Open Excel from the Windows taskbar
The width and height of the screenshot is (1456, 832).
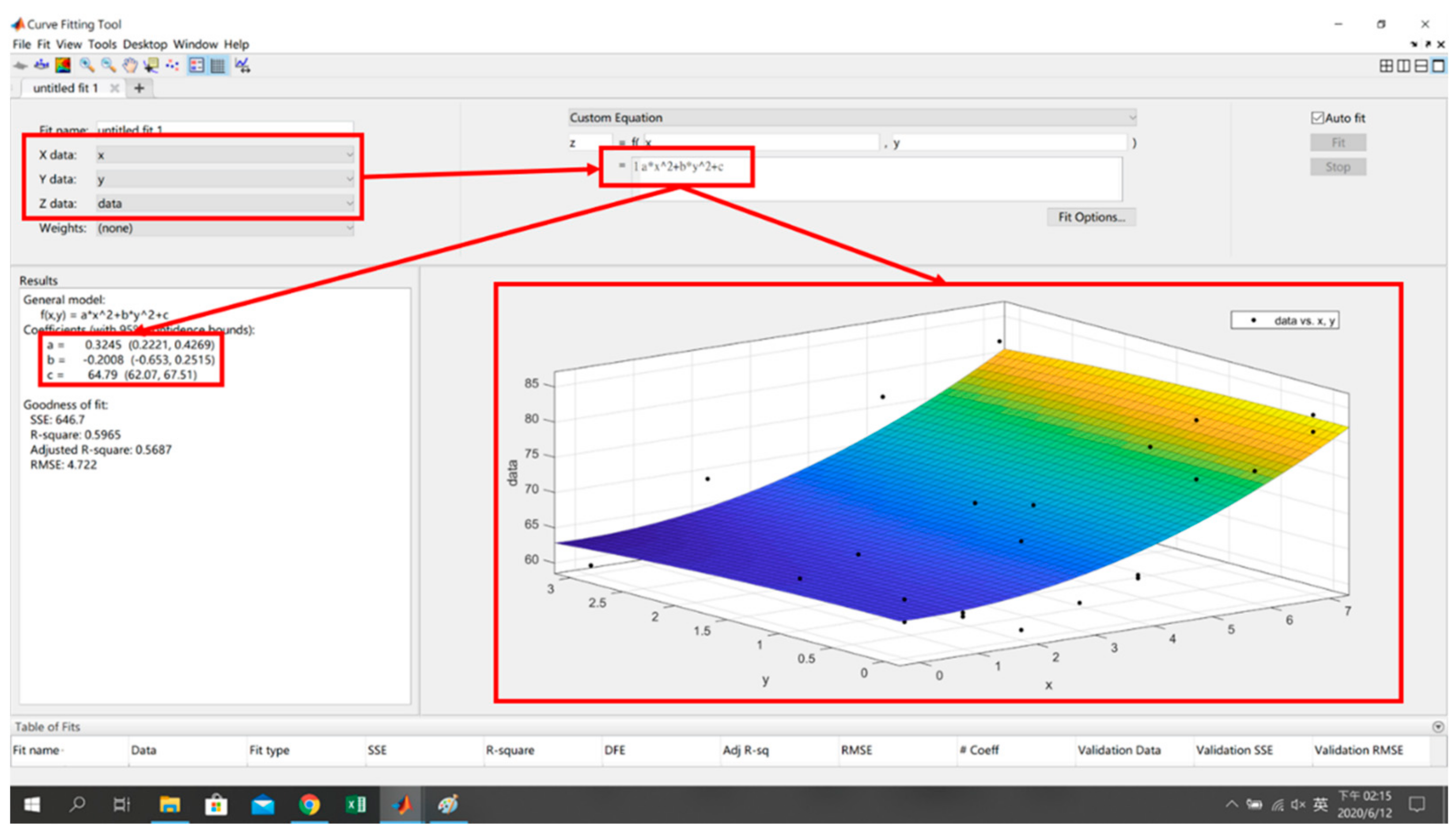pos(356,805)
